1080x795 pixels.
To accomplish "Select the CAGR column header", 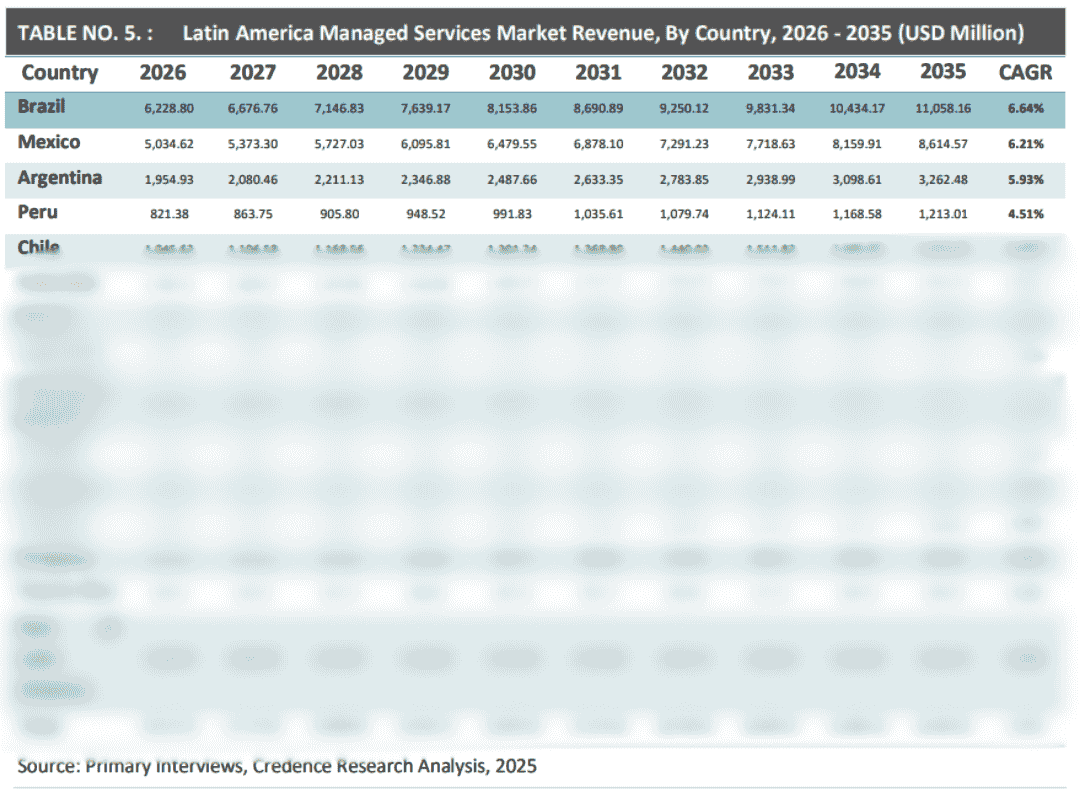I will point(1025,72).
